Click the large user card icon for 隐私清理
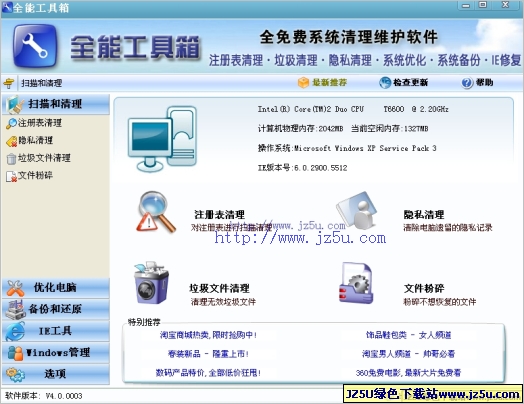 [358, 210]
